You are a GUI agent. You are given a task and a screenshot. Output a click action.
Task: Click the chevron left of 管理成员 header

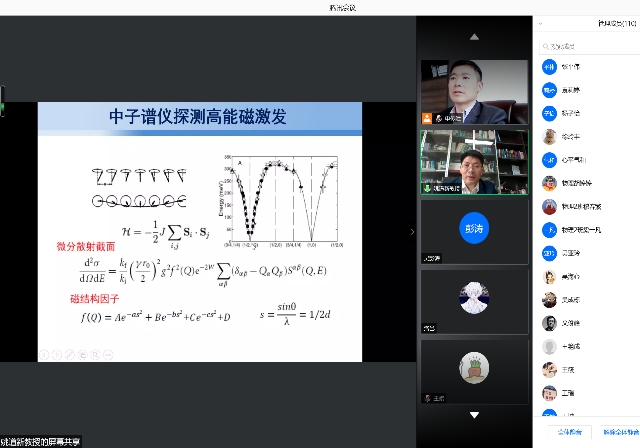541,22
